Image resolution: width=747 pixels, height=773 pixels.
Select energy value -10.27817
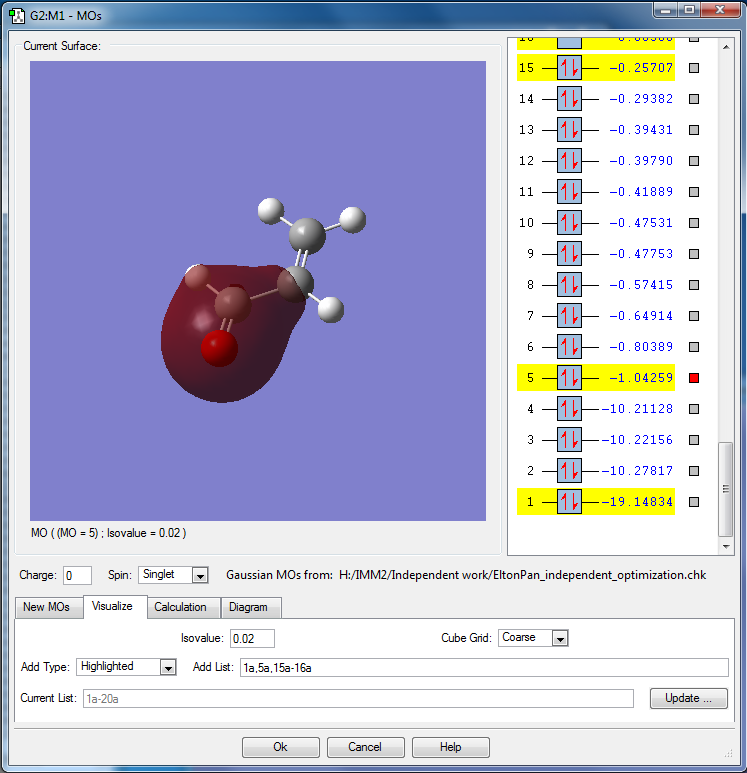click(637, 471)
